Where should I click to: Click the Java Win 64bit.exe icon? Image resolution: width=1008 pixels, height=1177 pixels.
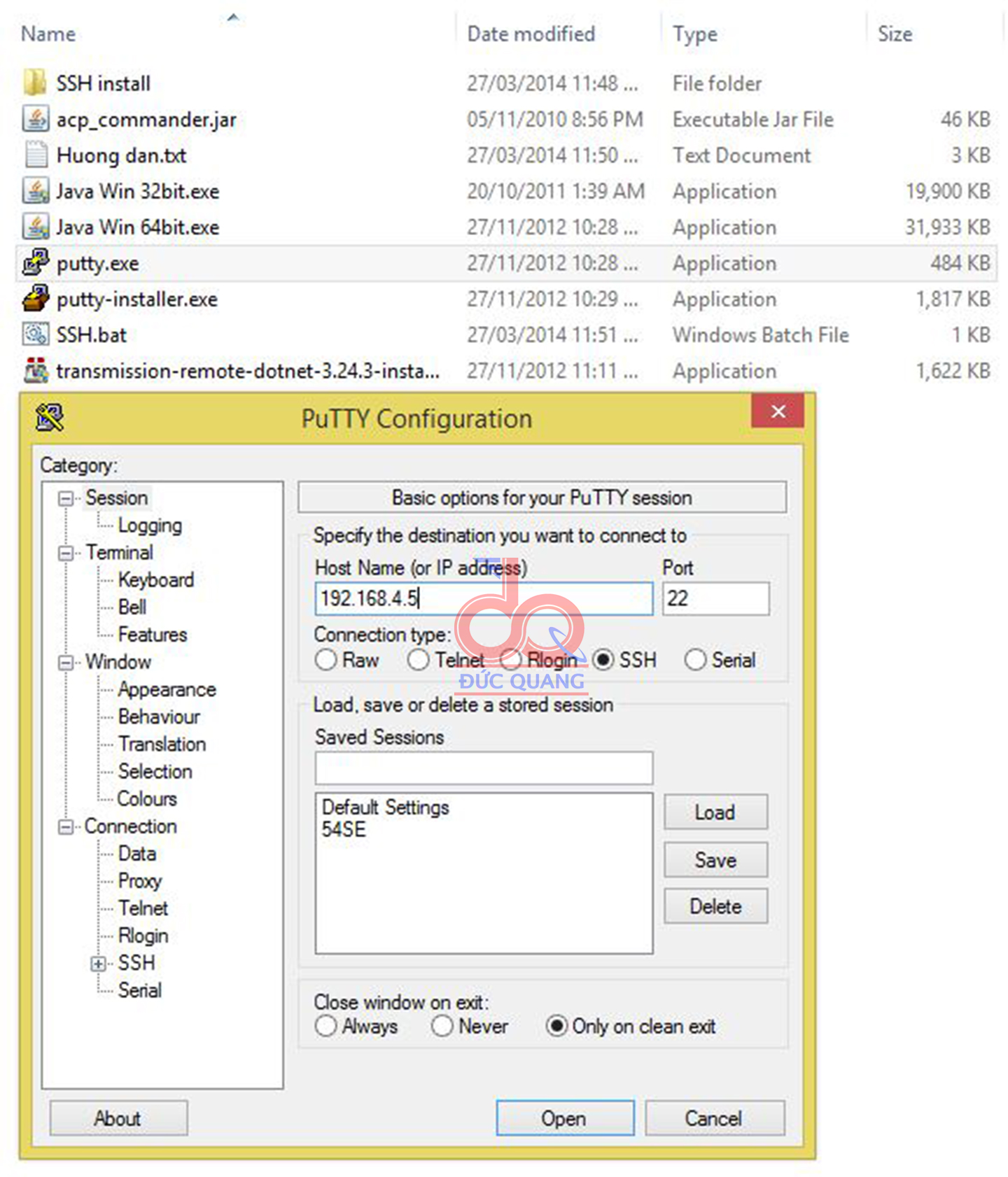click(35, 227)
